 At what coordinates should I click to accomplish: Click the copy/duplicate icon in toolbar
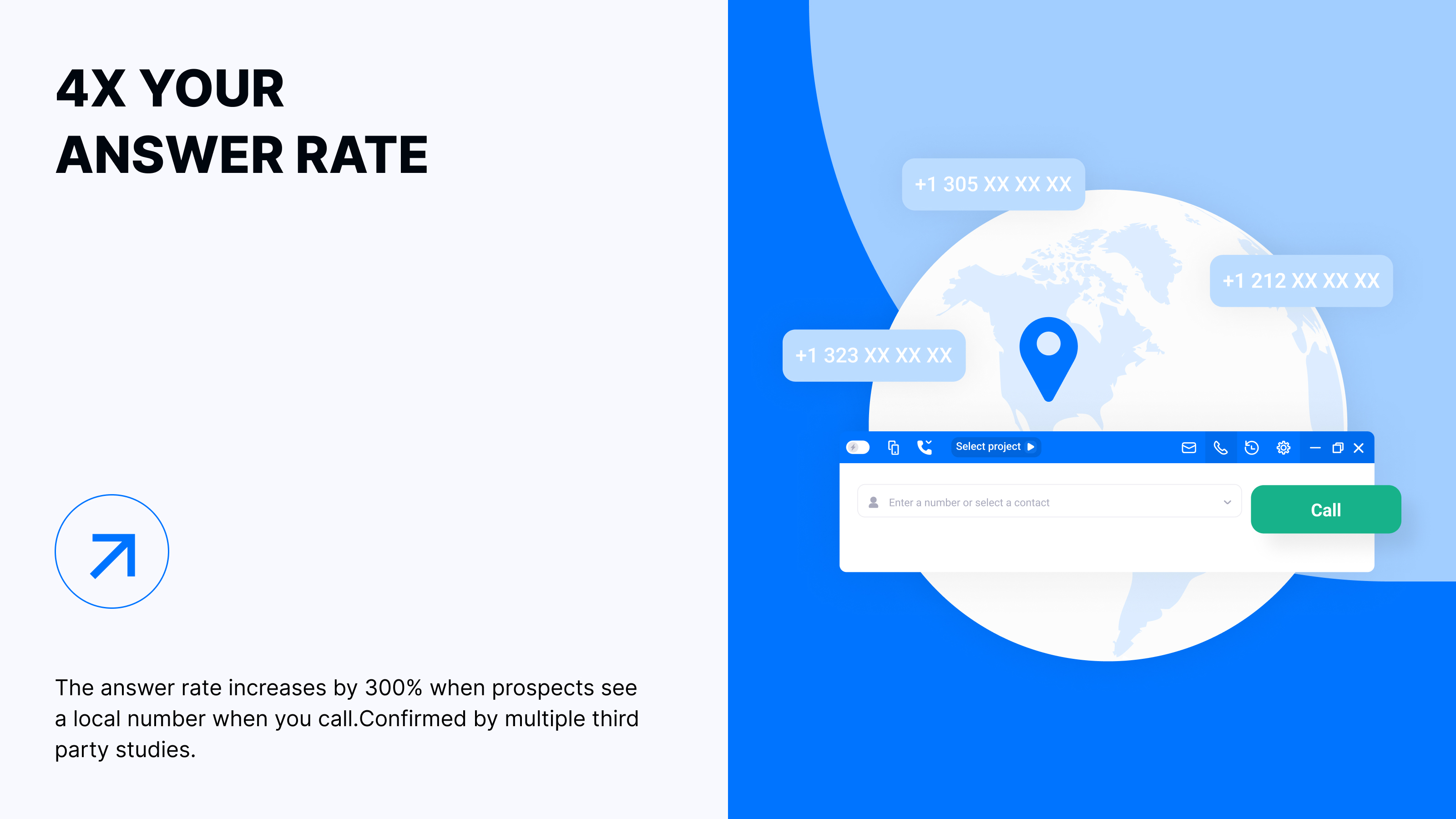tap(894, 447)
